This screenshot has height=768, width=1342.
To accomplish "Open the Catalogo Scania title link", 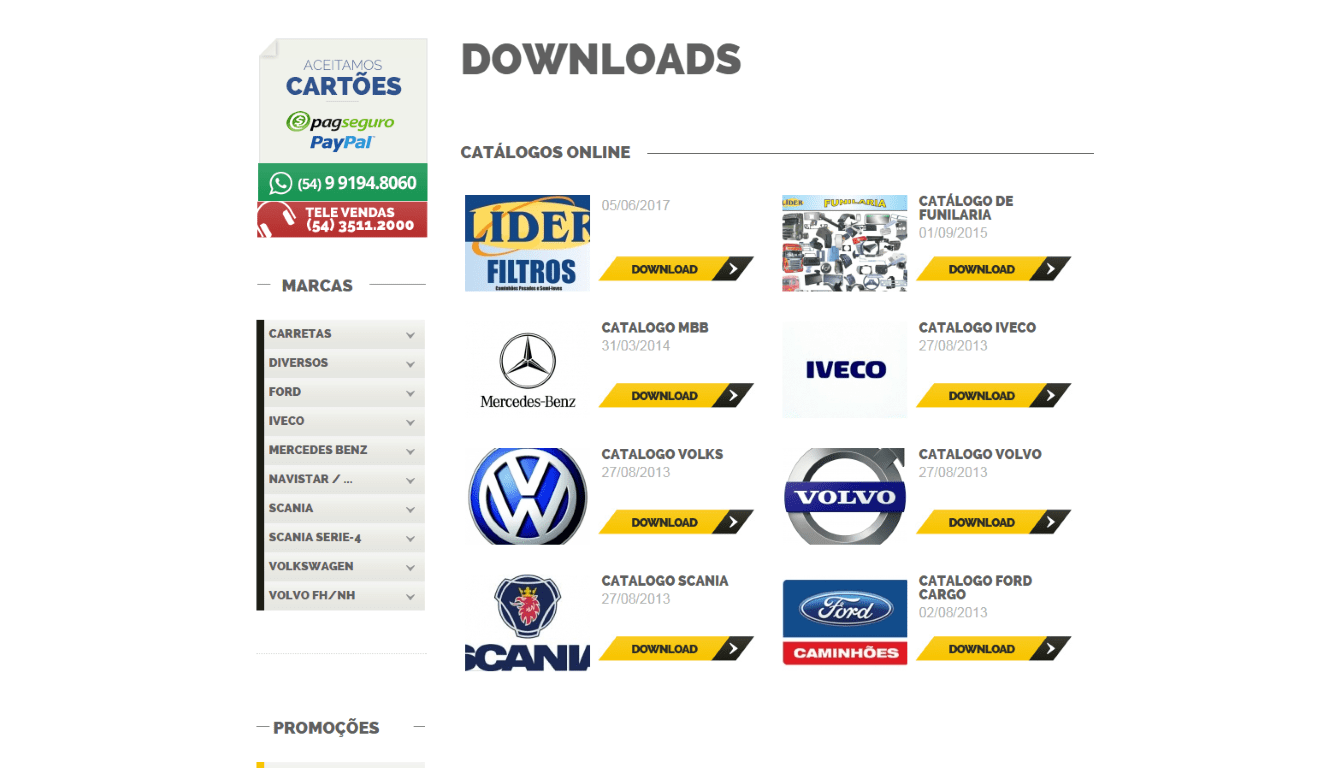I will coord(665,581).
